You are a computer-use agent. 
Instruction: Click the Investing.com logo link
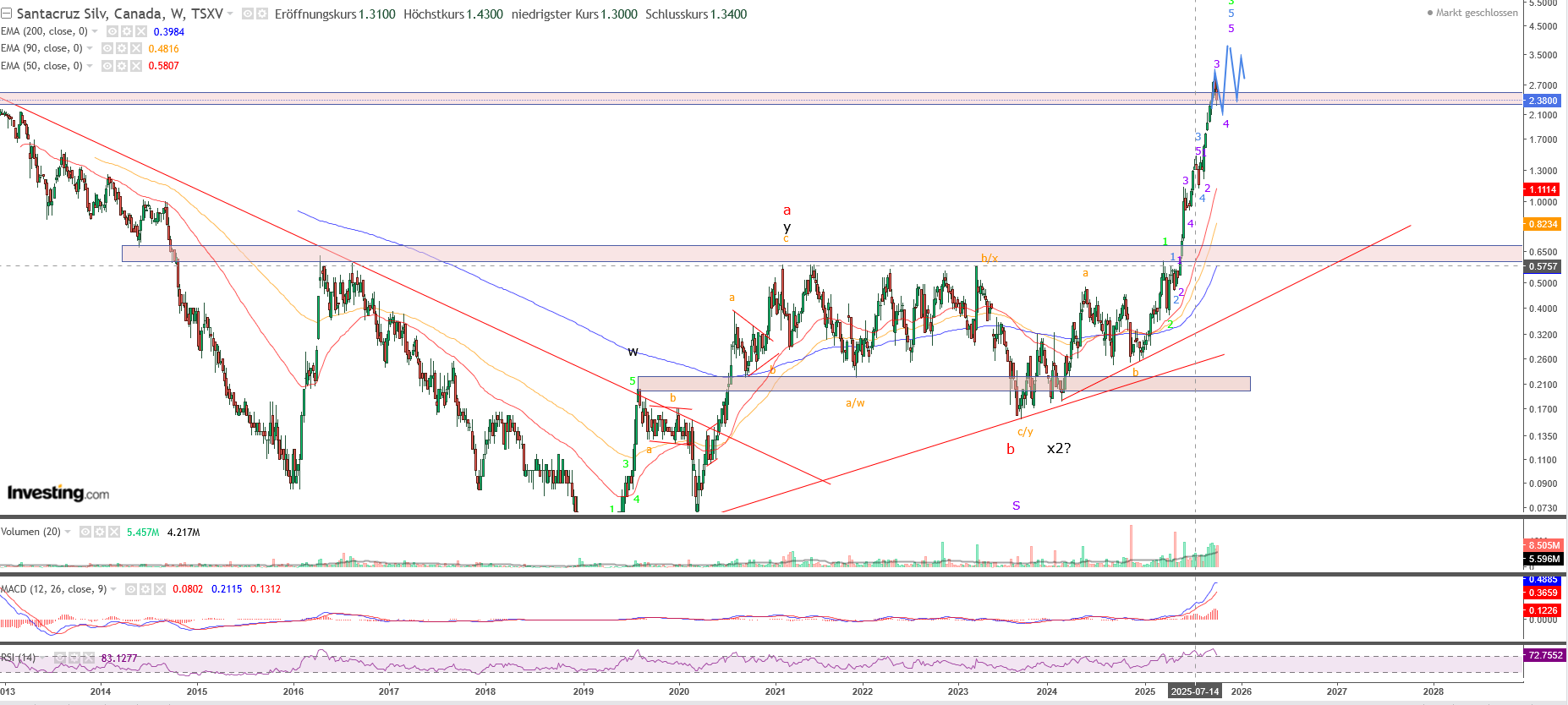pos(58,493)
